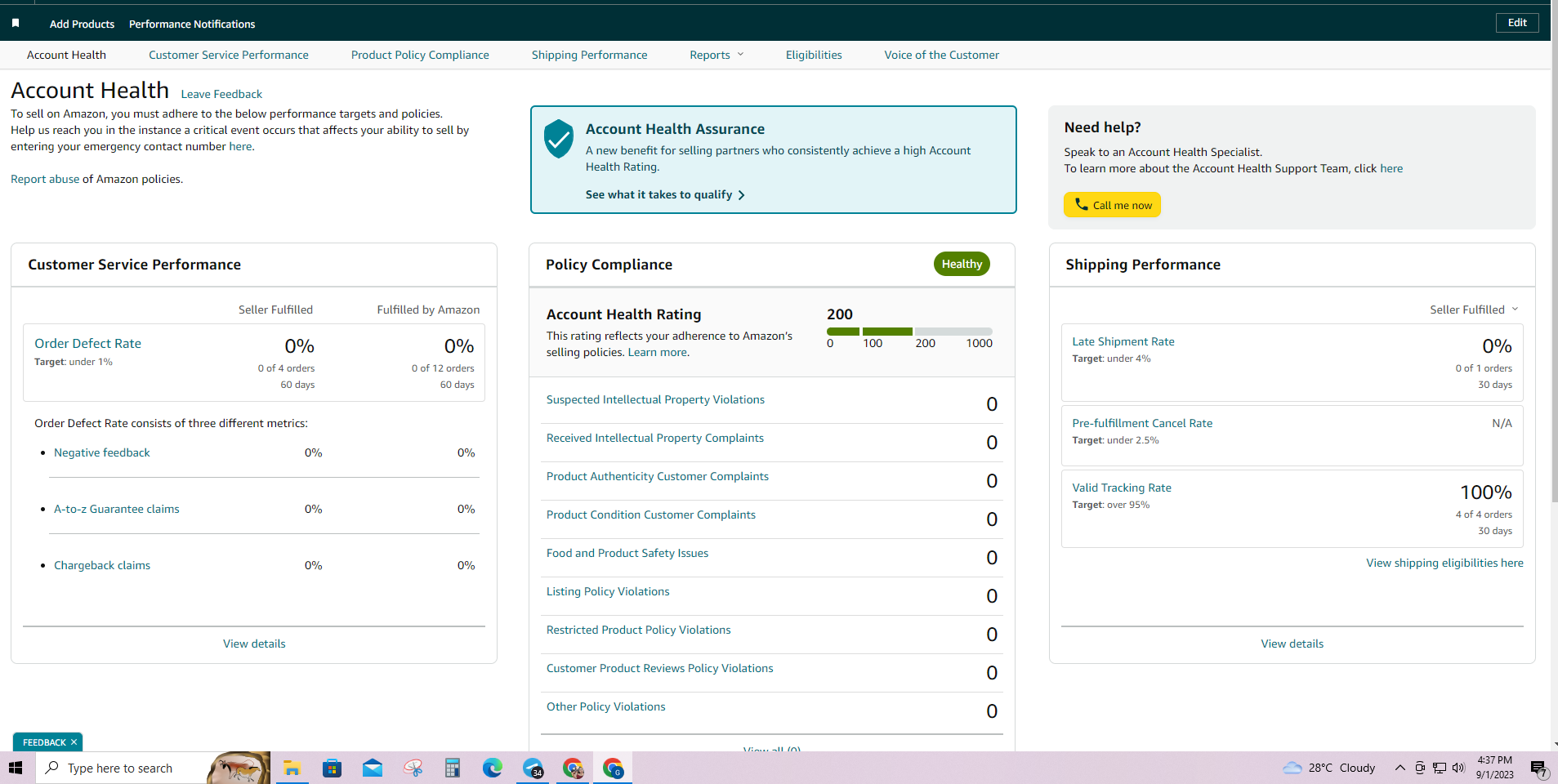The image size is (1558, 784).
Task: Open Snipping Tool from the taskbar
Action: pos(413,768)
